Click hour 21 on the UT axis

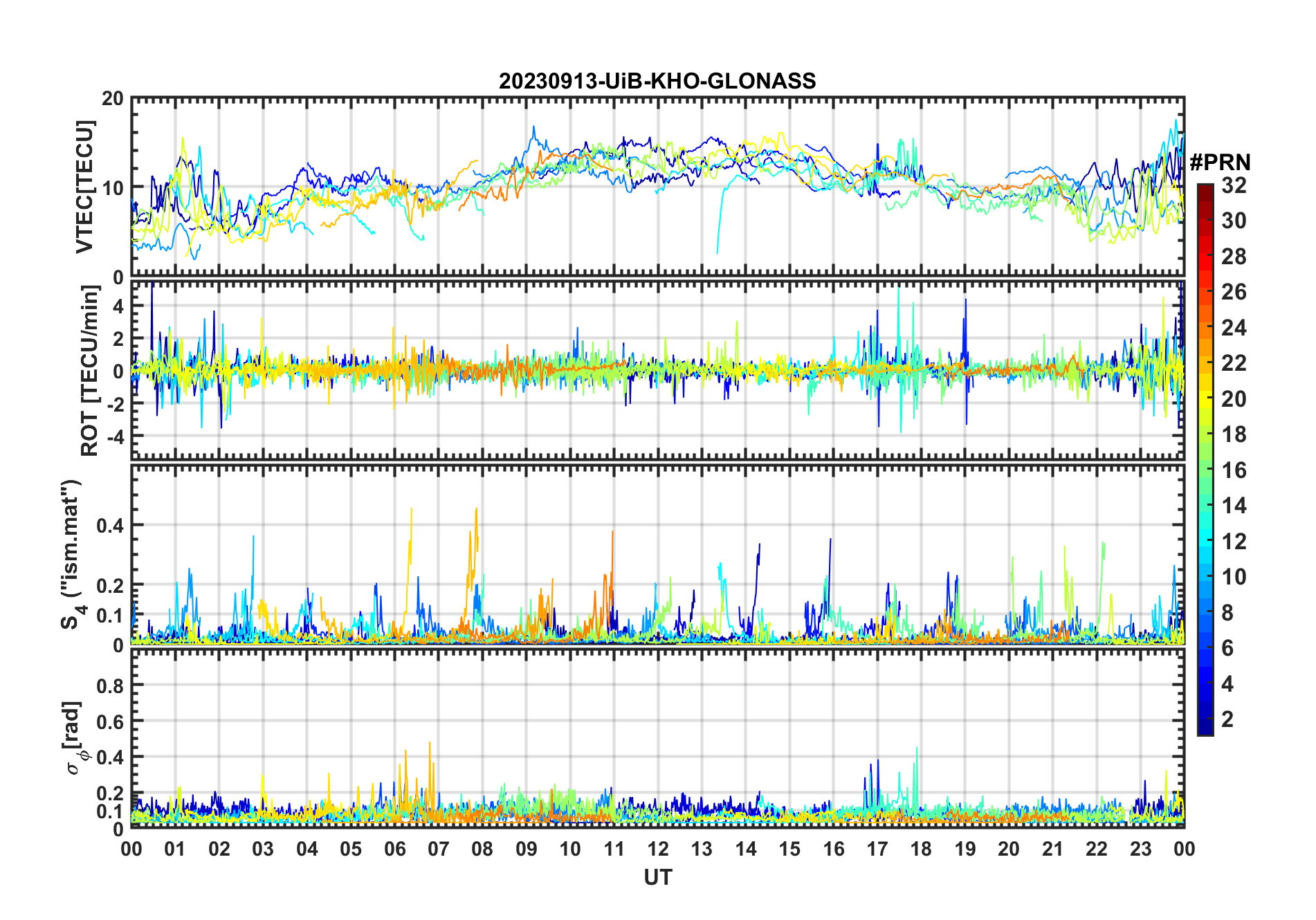pyautogui.click(x=1053, y=849)
